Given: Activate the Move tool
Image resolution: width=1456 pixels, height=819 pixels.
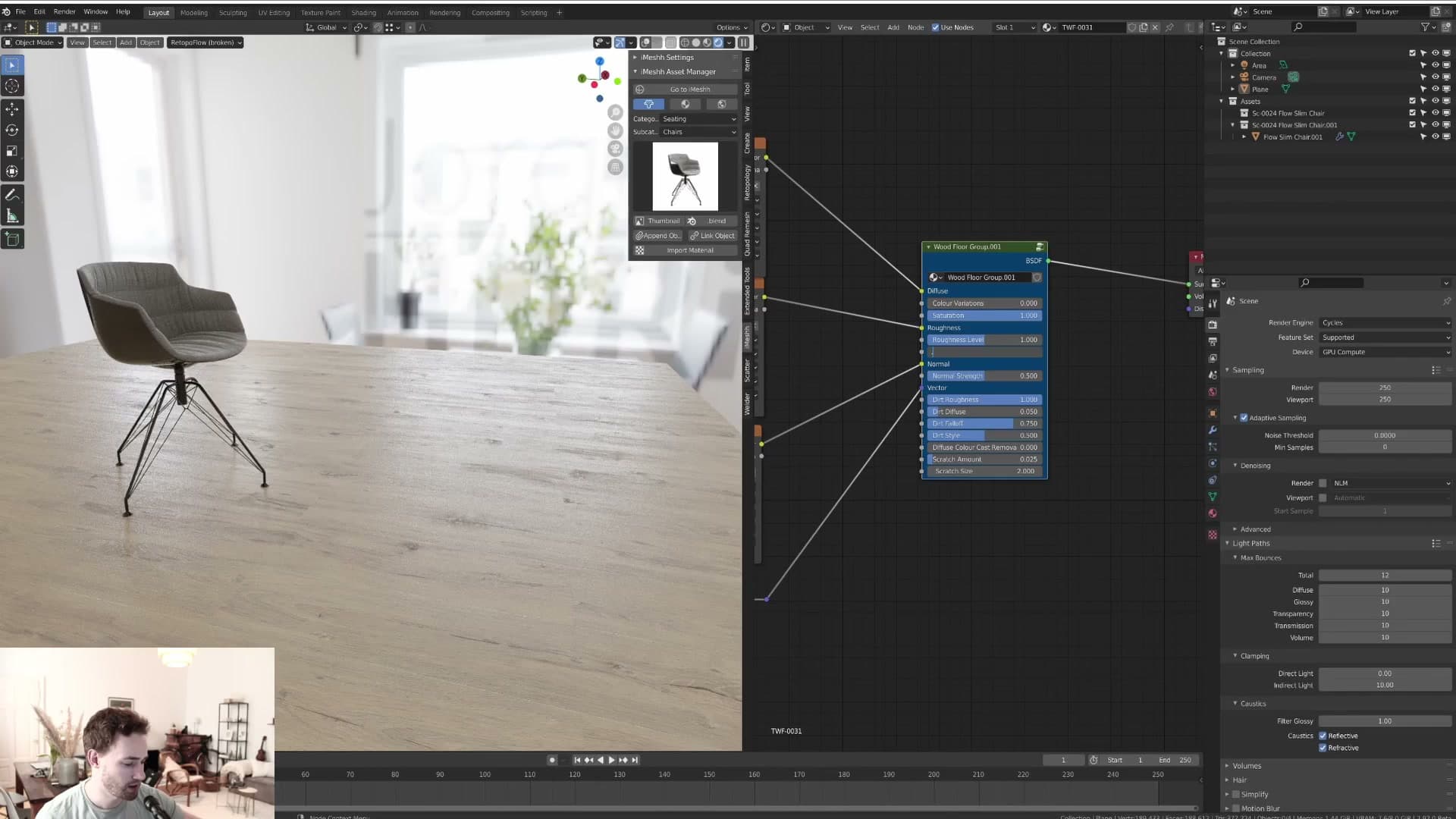Looking at the screenshot, I should (x=12, y=109).
